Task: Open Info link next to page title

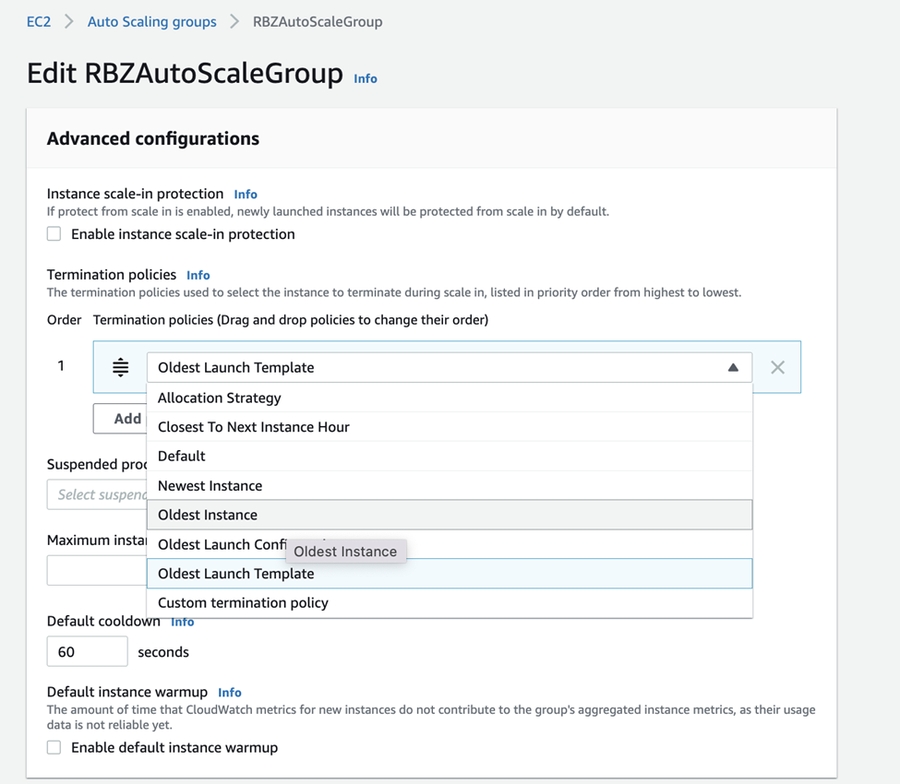Action: tap(365, 78)
